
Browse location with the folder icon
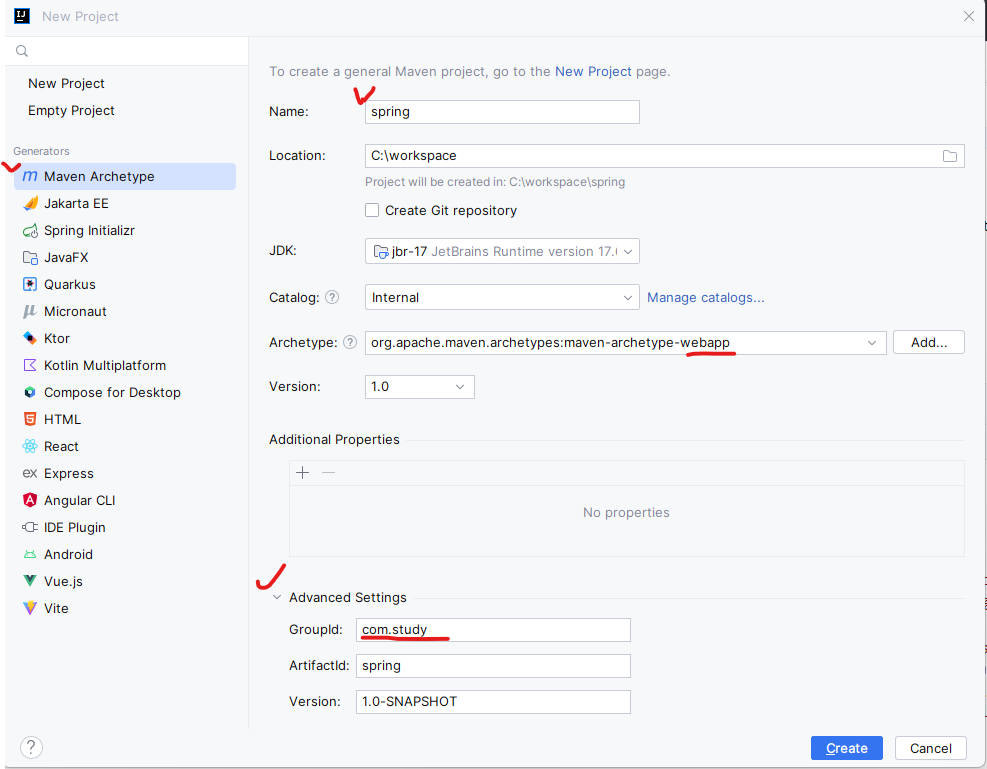[x=949, y=156]
